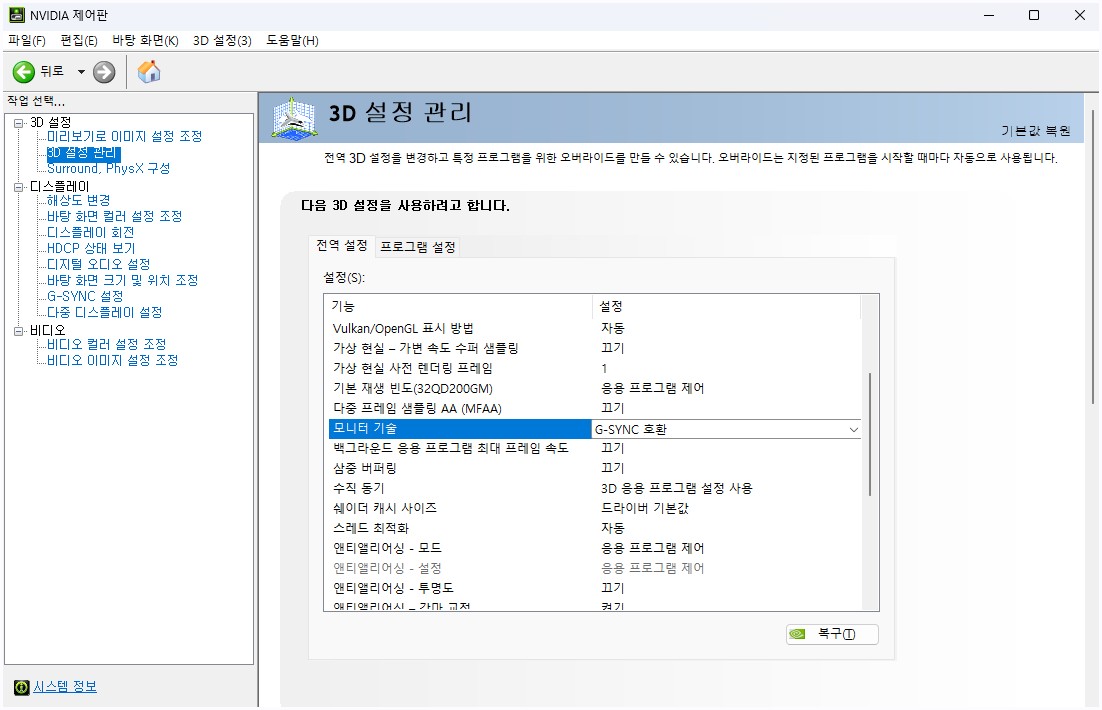Open G-SYNC 설정 page

click(85, 297)
